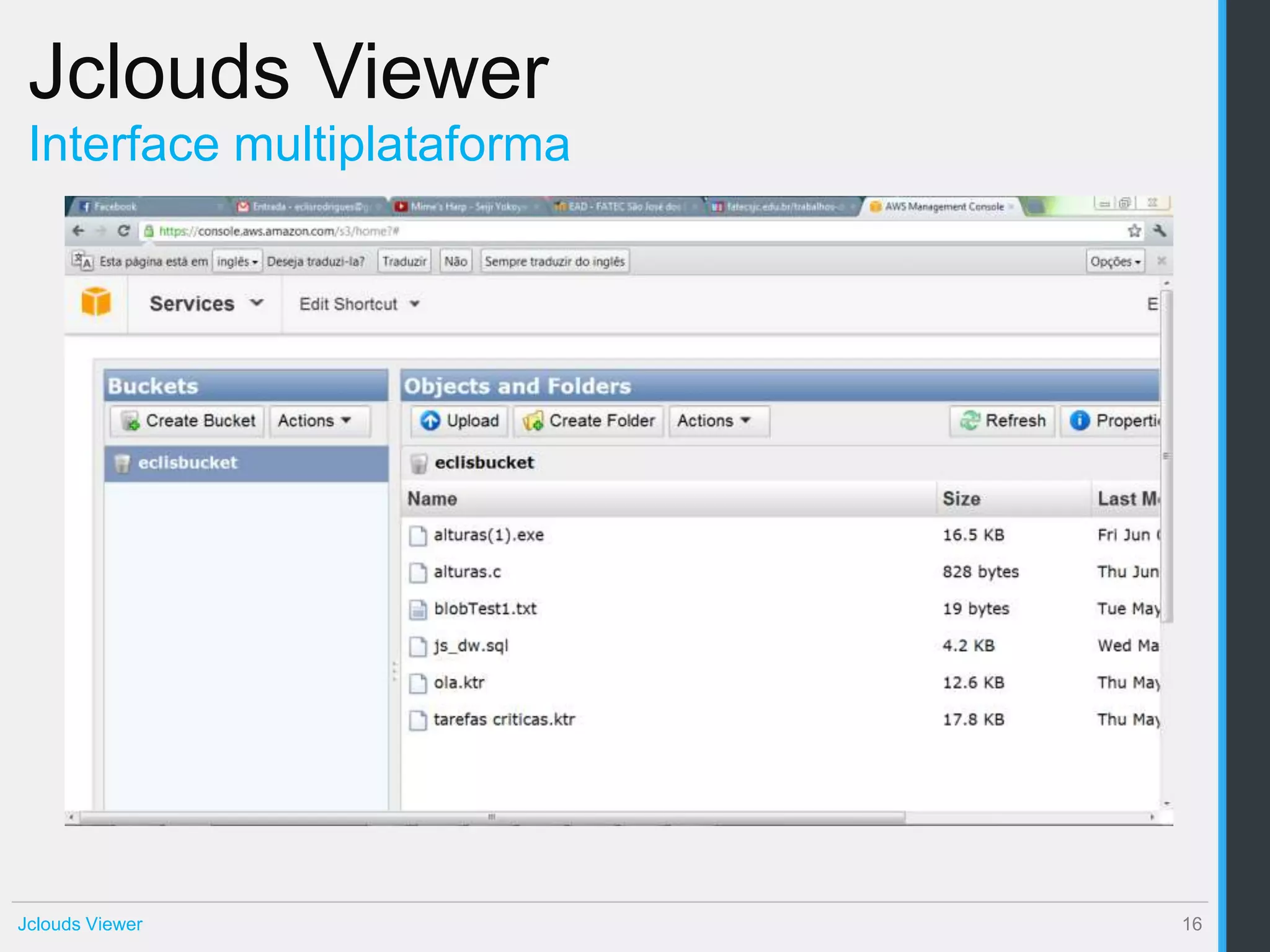Open the Properties button
The height and width of the screenshot is (952, 1270).
click(x=1110, y=421)
